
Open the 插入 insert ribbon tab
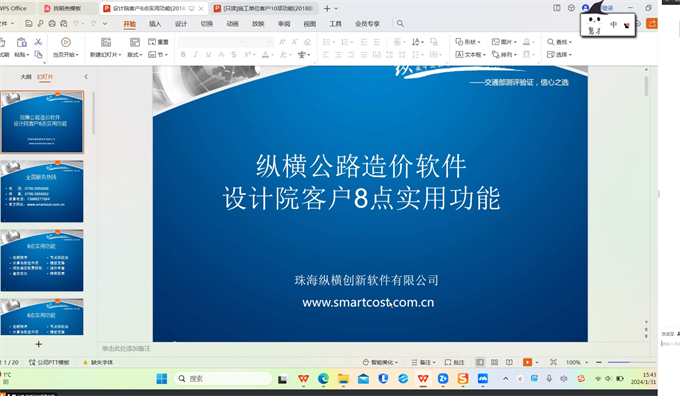[155, 24]
